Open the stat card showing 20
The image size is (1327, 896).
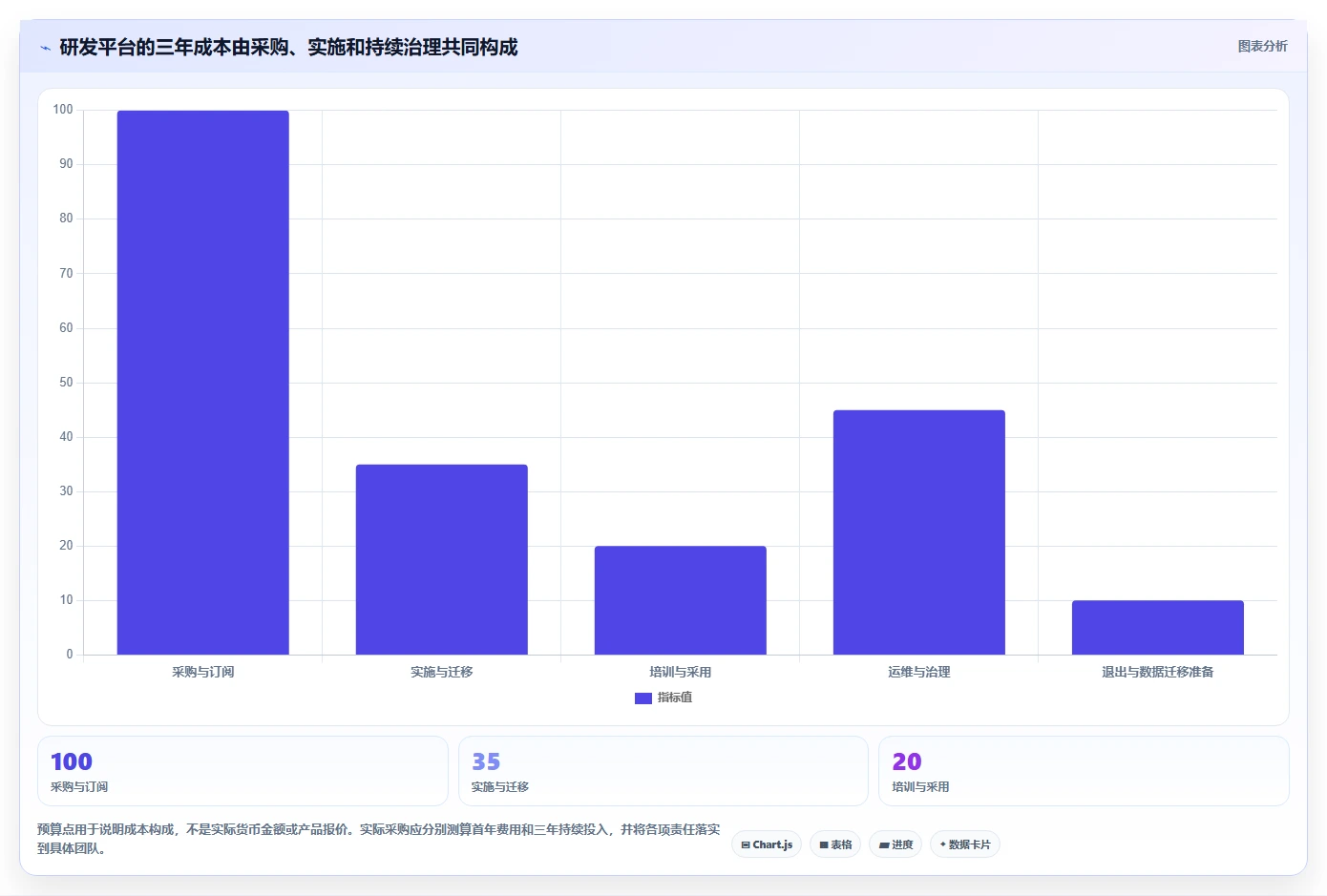tap(1084, 771)
